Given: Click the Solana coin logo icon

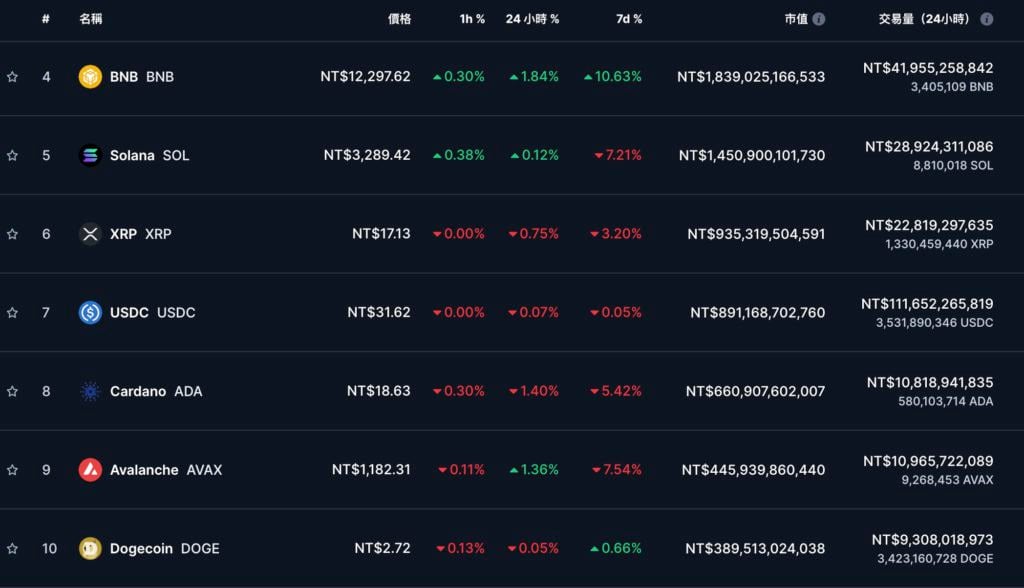Looking at the screenshot, I should coord(90,155).
